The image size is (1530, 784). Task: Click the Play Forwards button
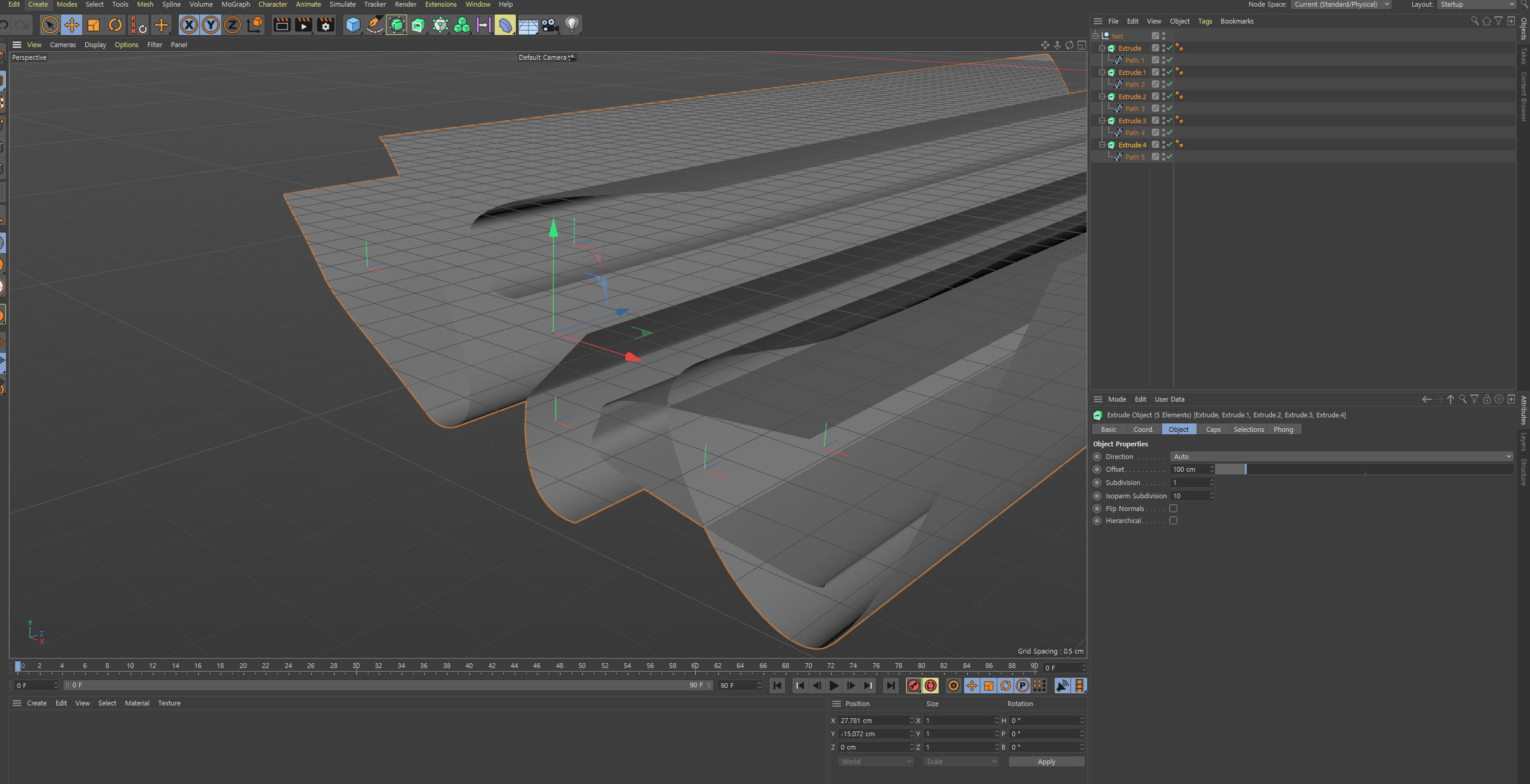[x=834, y=686]
